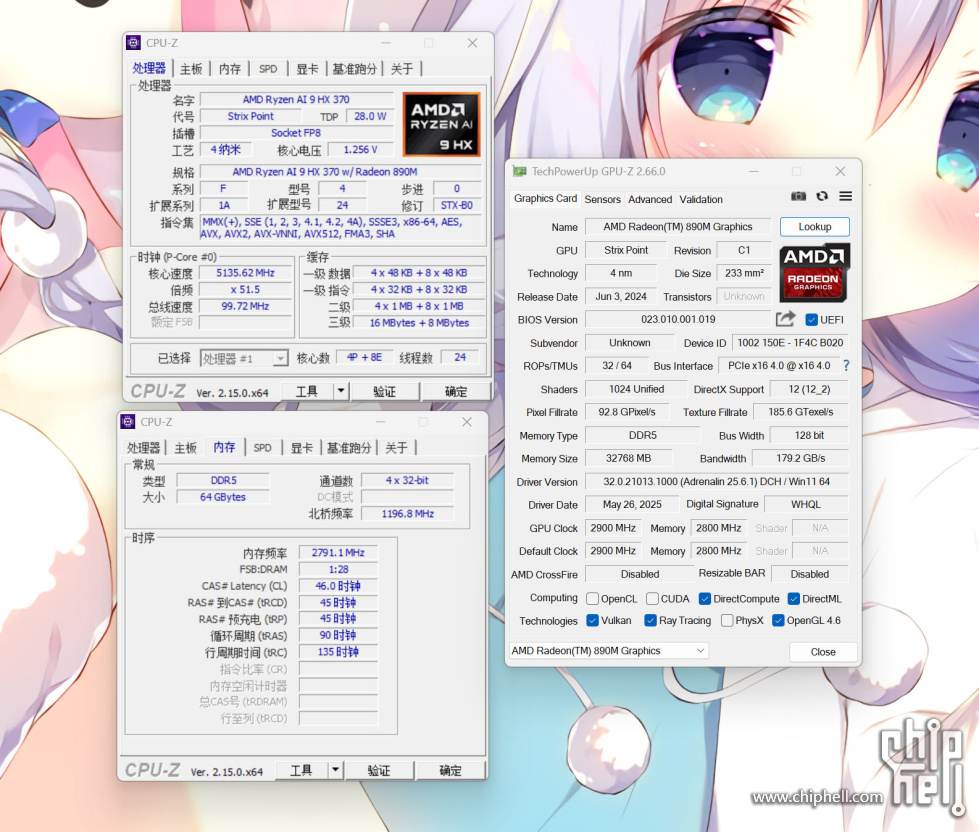Toggle the Ray Tracing checkbox
This screenshot has width=979, height=832.
[650, 620]
